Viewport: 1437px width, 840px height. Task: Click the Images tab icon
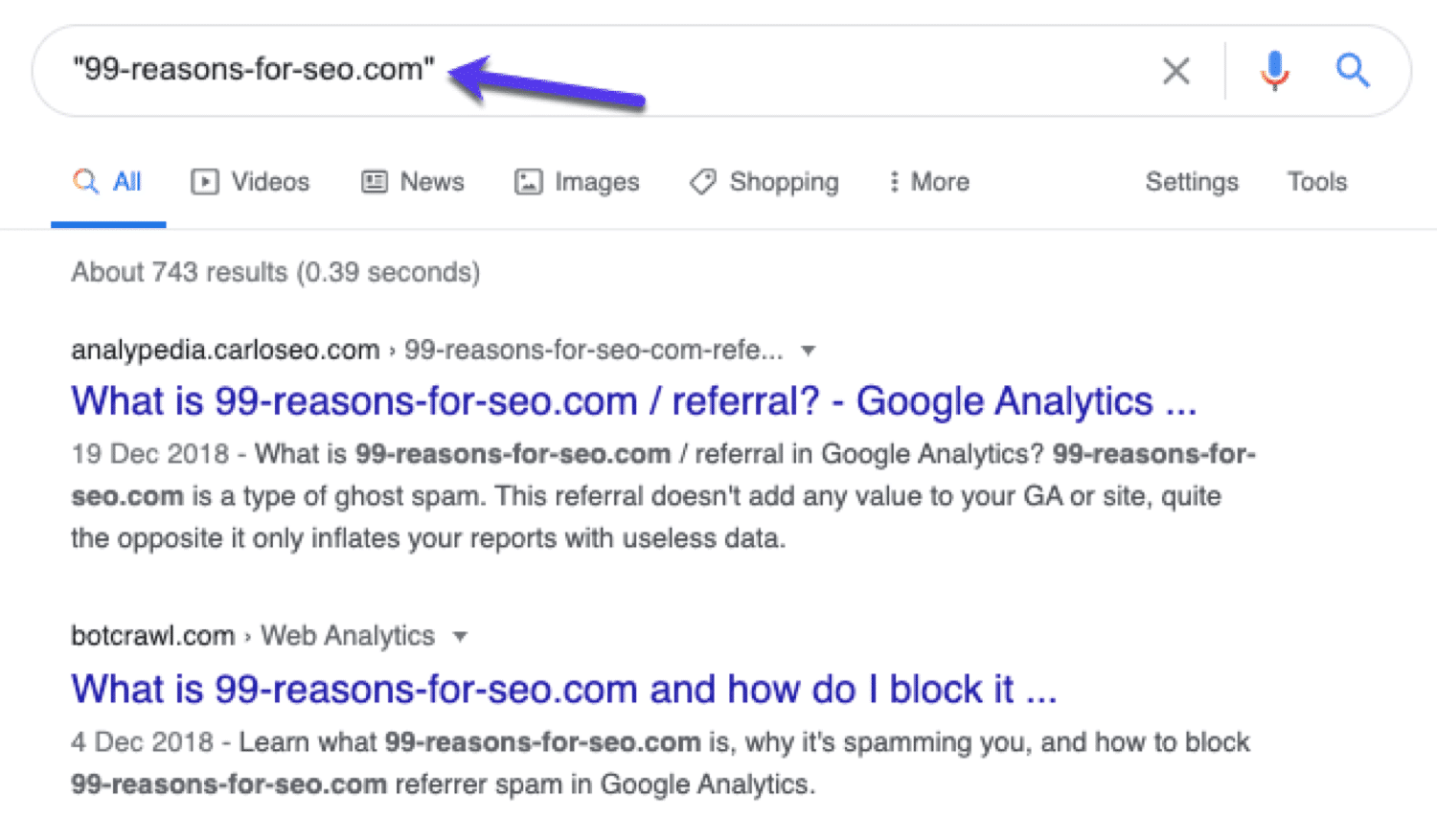528,182
